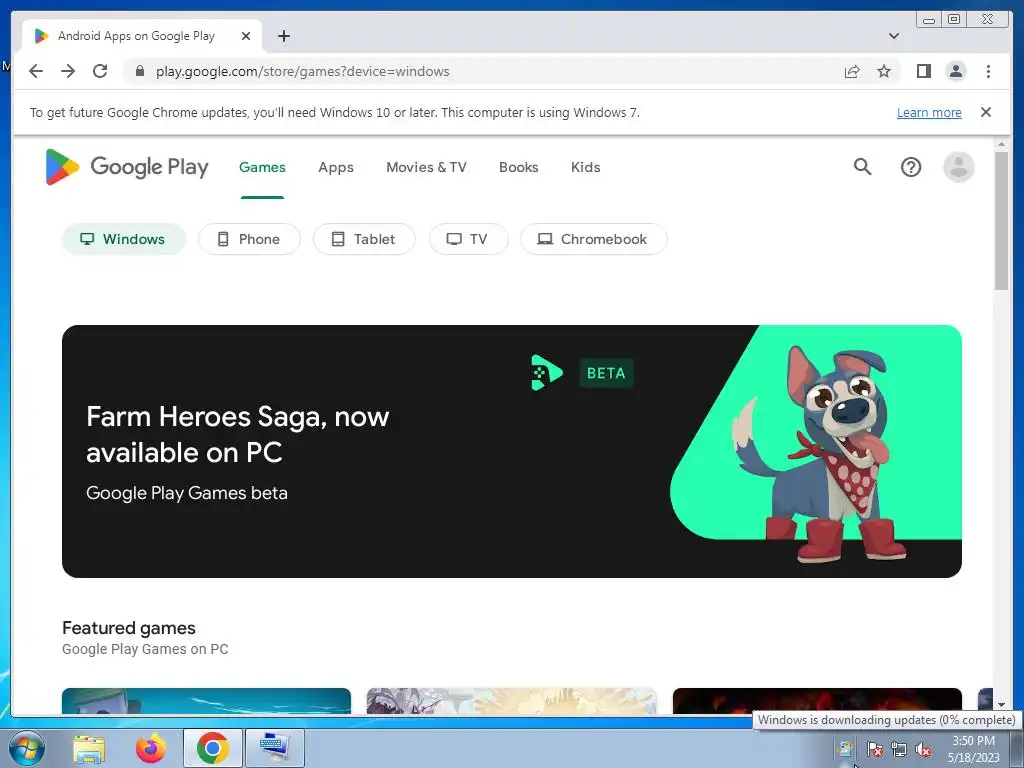The image size is (1024, 768).
Task: Dismiss the Windows 7 update notice
Action: click(x=986, y=112)
